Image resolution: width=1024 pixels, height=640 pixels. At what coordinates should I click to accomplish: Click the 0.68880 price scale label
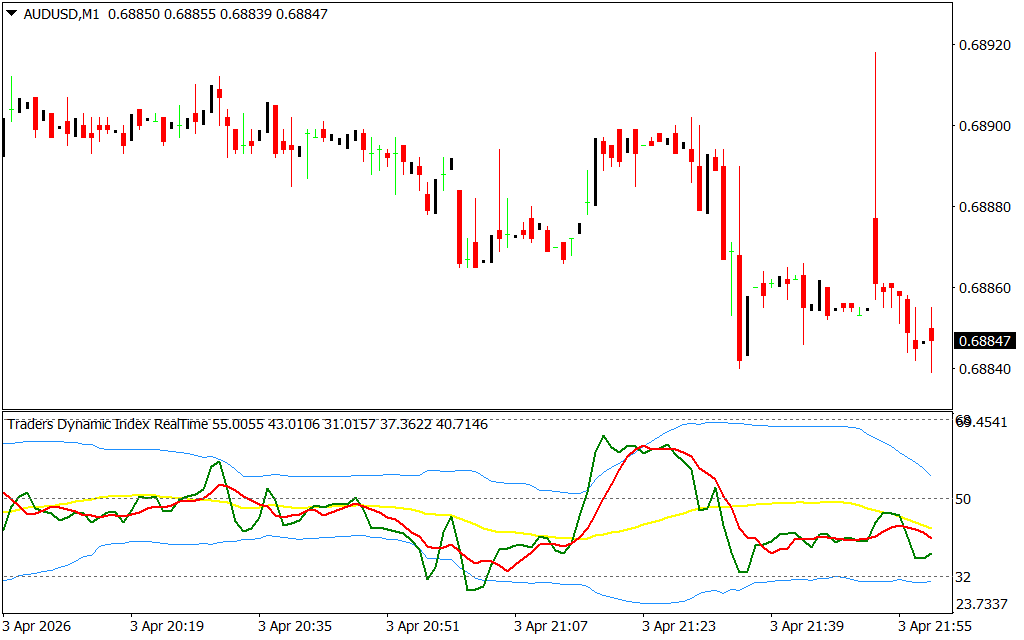[985, 208]
